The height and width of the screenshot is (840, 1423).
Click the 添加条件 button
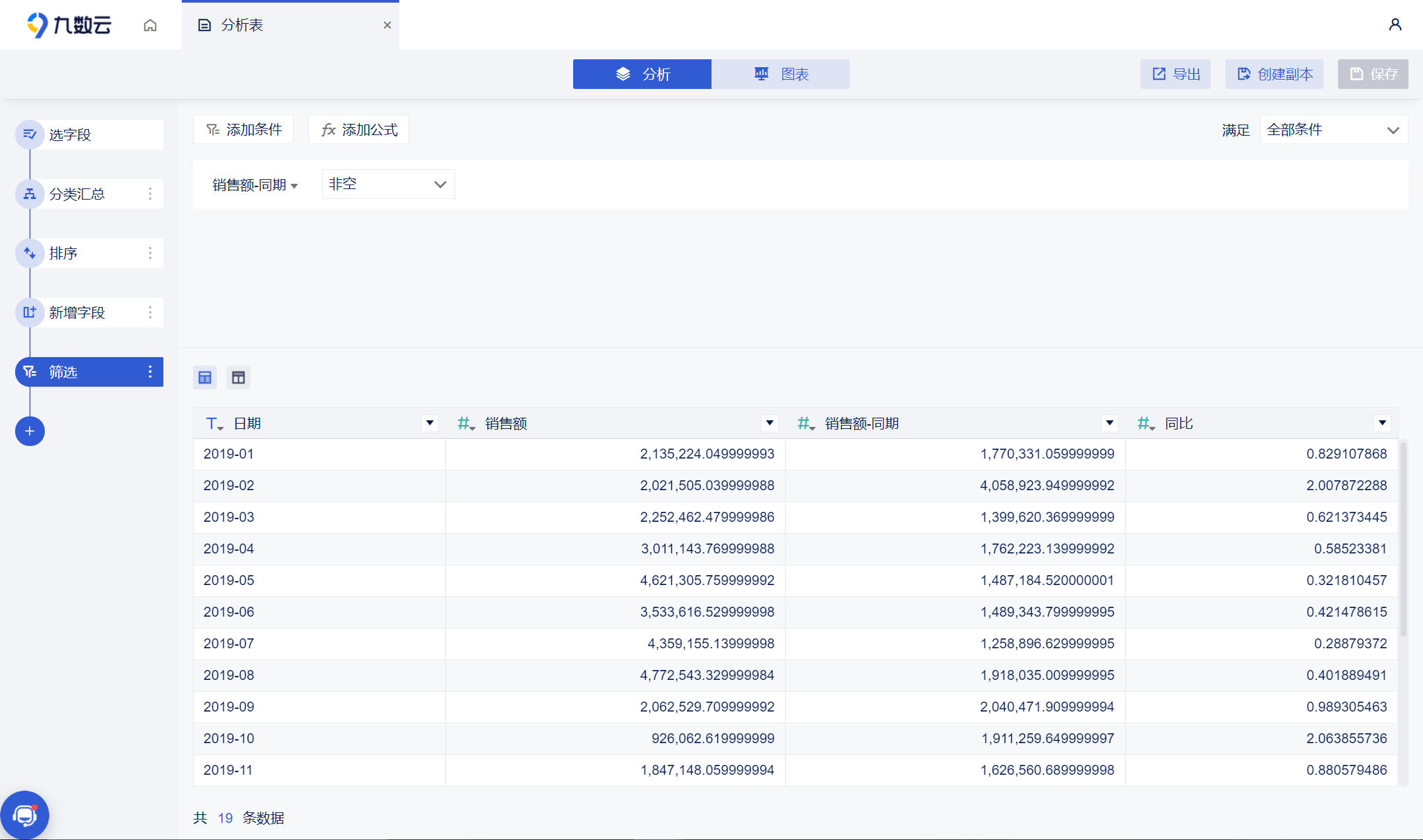pyautogui.click(x=243, y=130)
